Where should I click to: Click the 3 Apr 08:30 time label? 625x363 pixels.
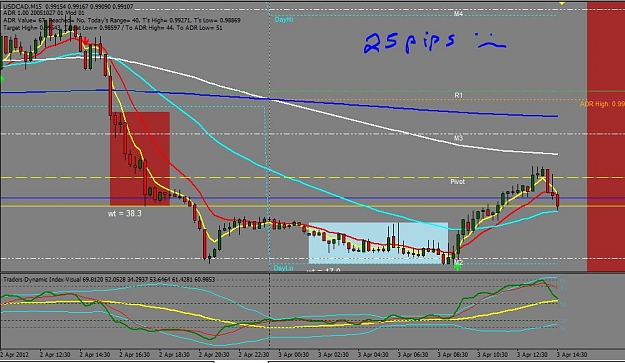point(453,355)
